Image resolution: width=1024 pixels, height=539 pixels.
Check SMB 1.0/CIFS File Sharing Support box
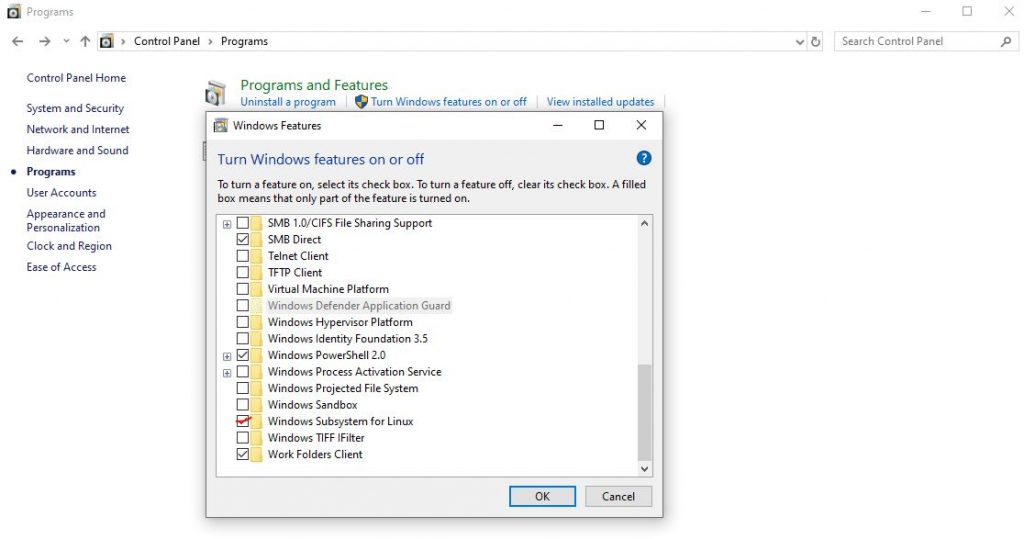coord(242,223)
